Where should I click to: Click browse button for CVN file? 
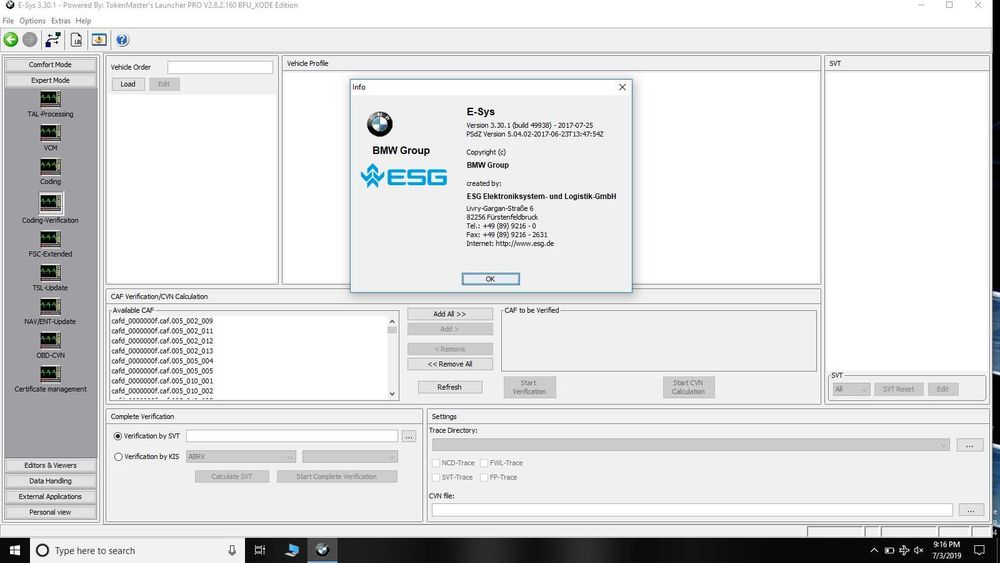[971, 510]
